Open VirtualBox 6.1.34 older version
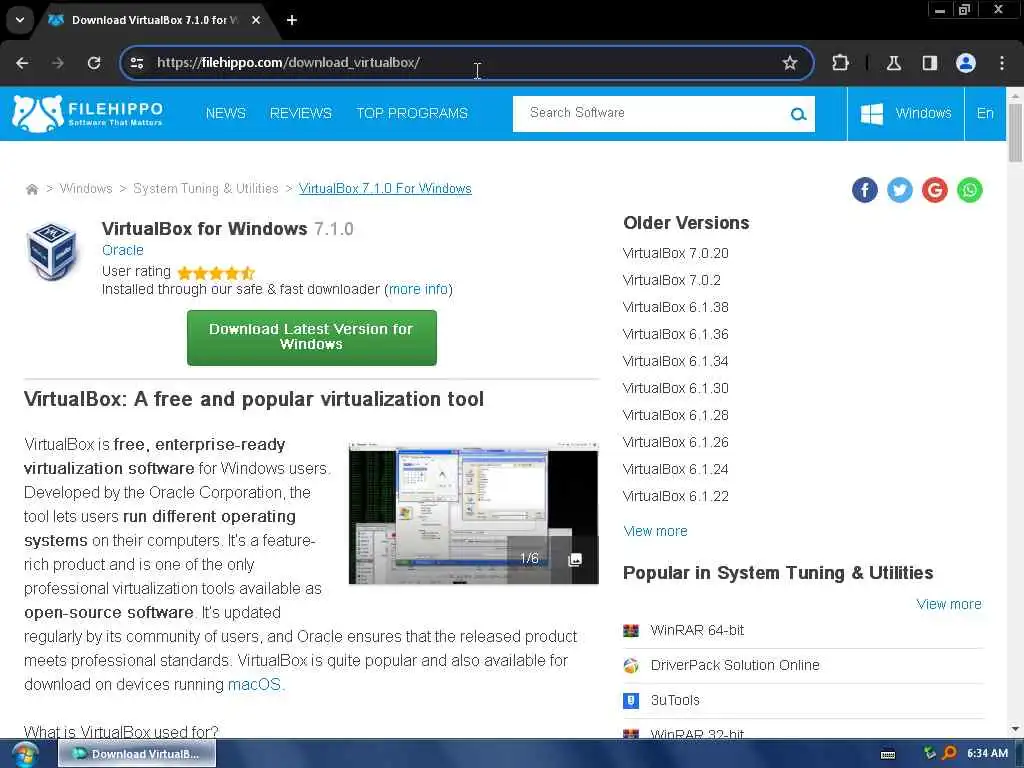 (676, 361)
